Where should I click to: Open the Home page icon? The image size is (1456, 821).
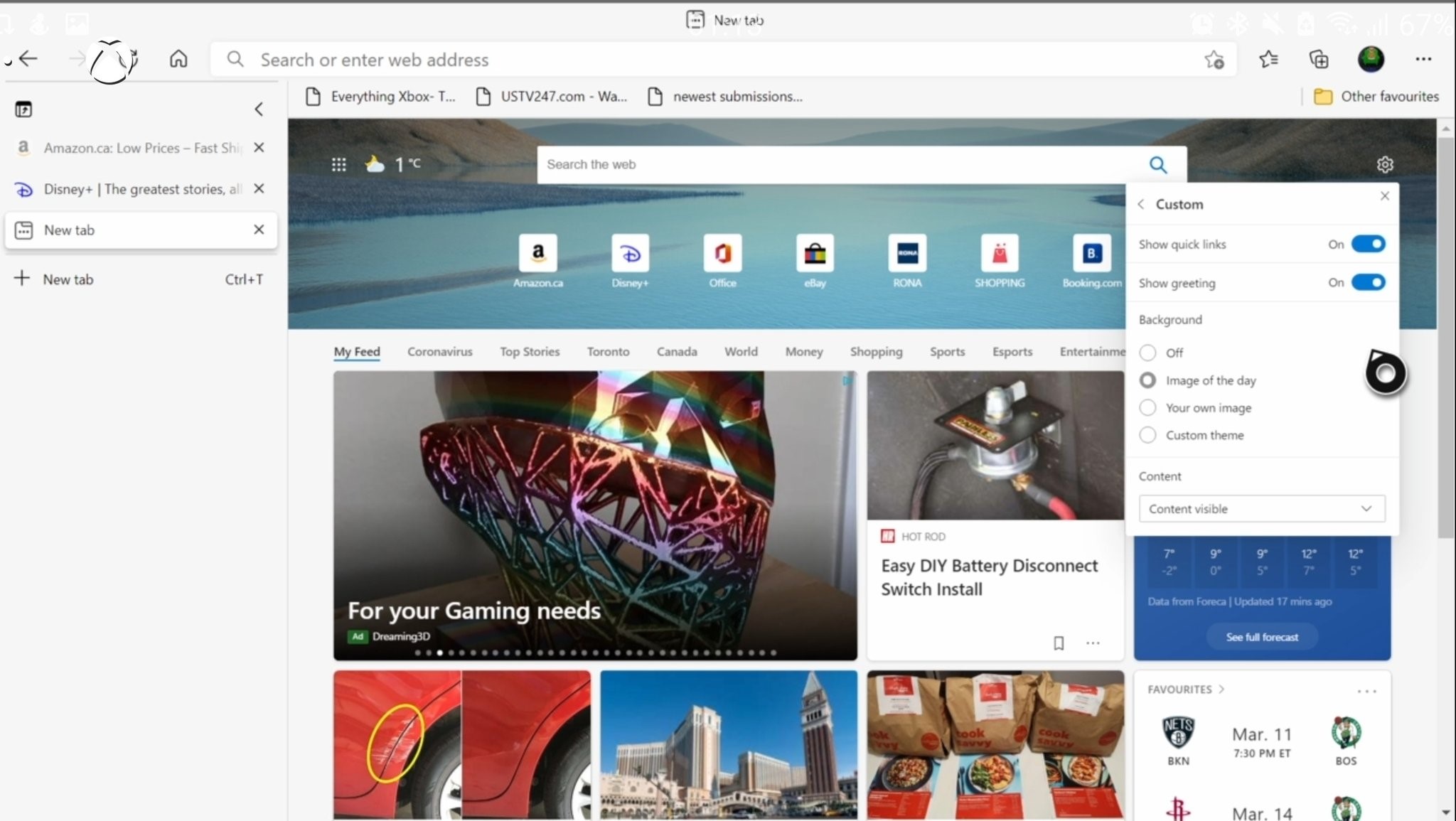point(178,59)
